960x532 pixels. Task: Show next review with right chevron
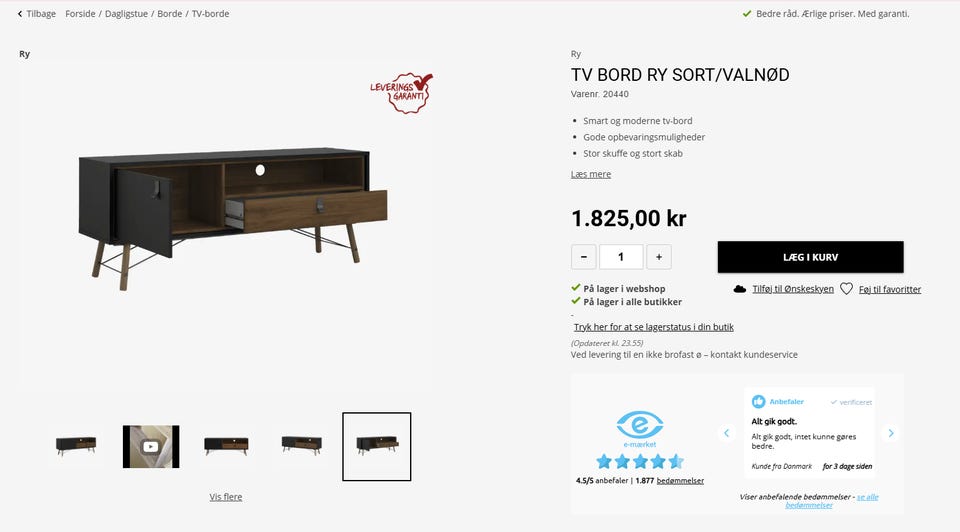click(891, 433)
